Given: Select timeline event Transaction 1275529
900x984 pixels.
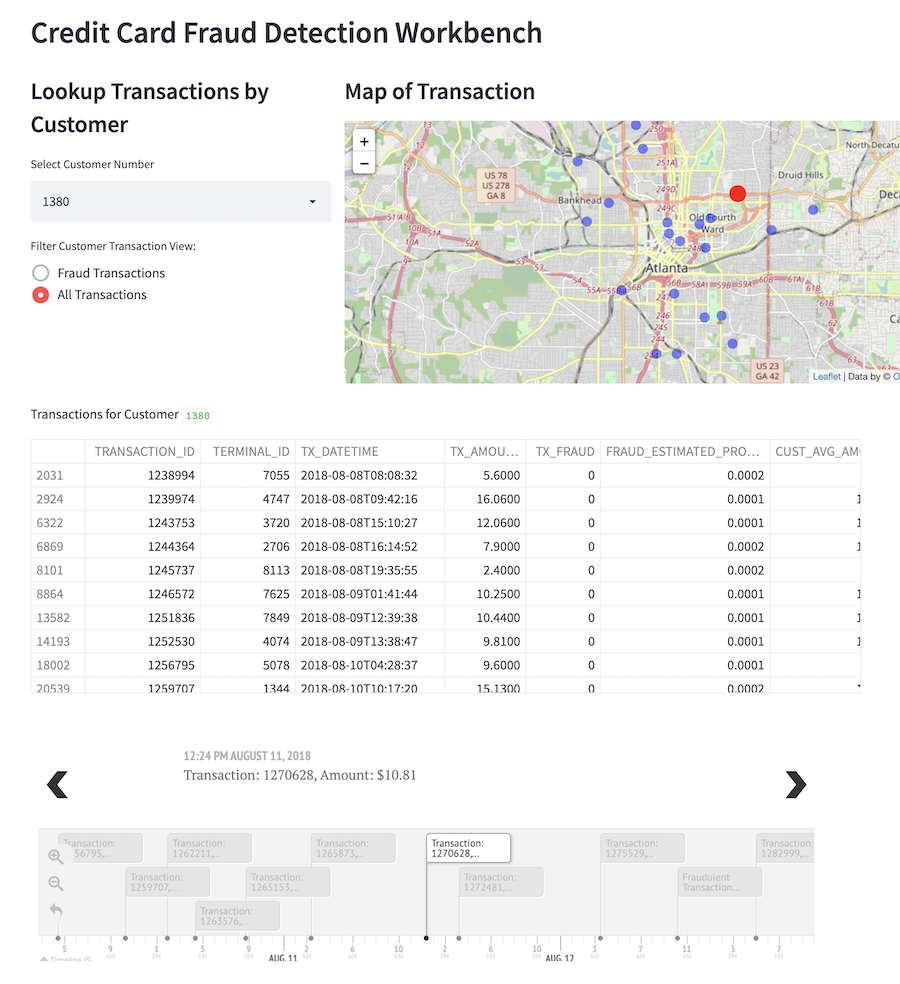Looking at the screenshot, I should pos(643,848).
